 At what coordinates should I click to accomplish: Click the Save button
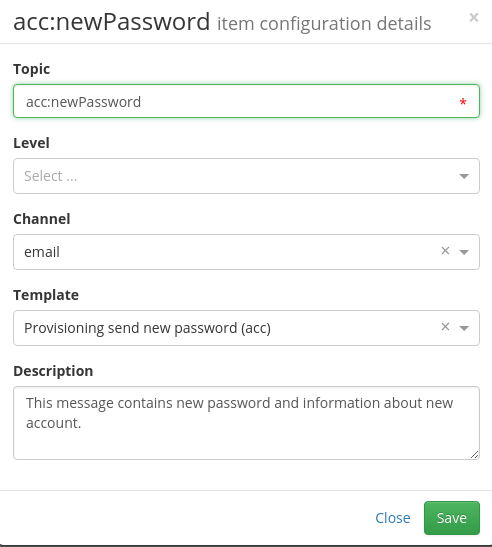452,518
